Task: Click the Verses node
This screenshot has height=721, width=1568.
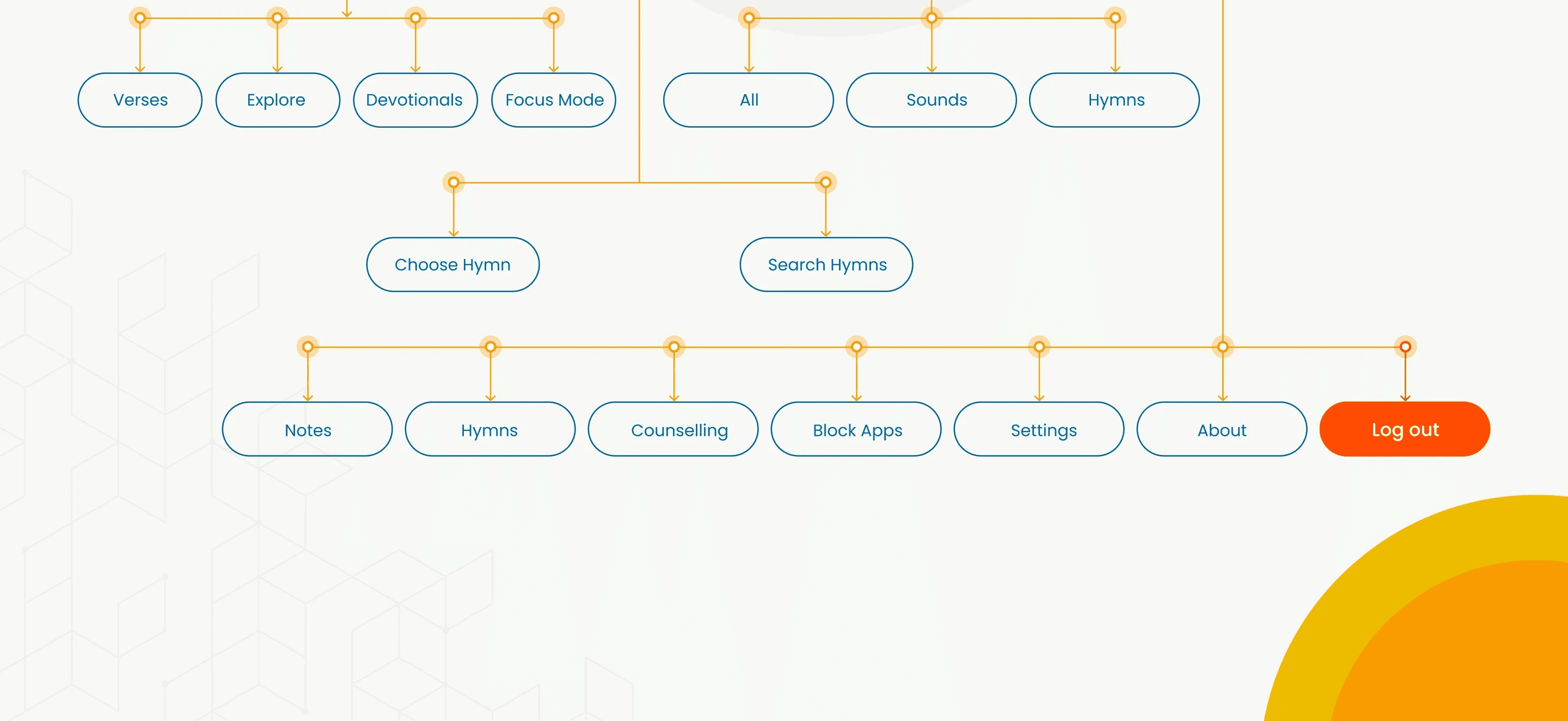Action: coord(140,100)
